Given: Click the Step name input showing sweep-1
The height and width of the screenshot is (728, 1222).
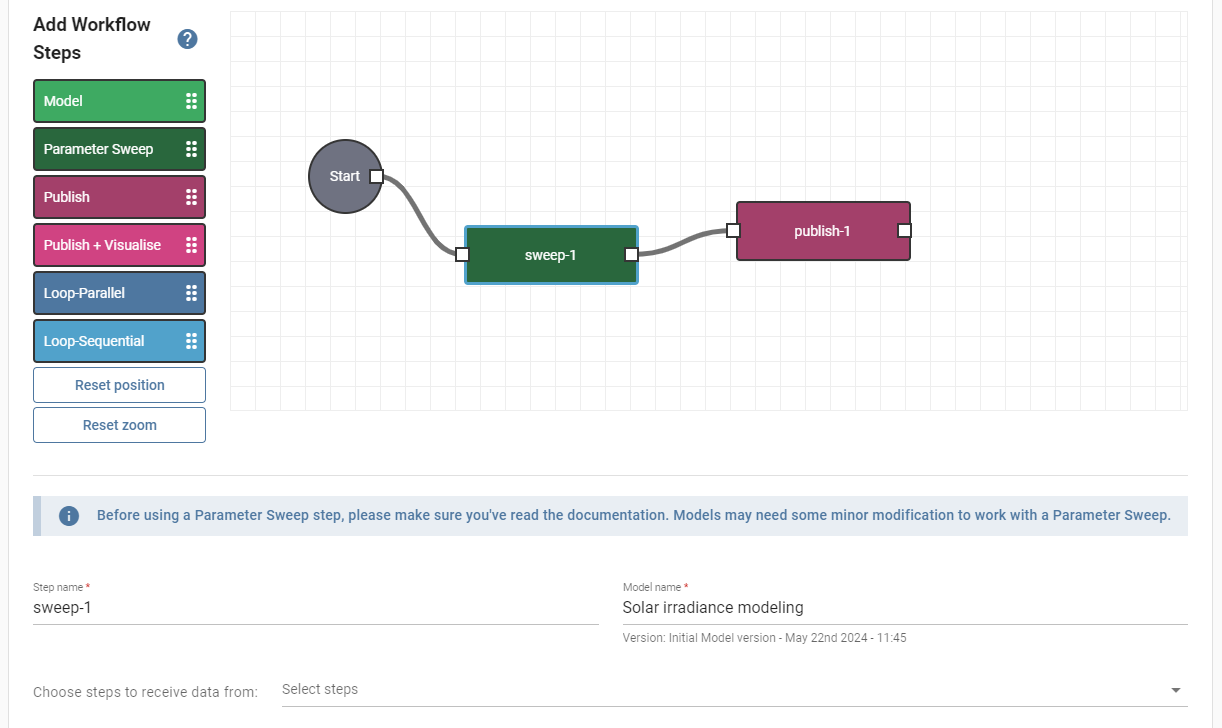Looking at the screenshot, I should pyautogui.click(x=300, y=606).
